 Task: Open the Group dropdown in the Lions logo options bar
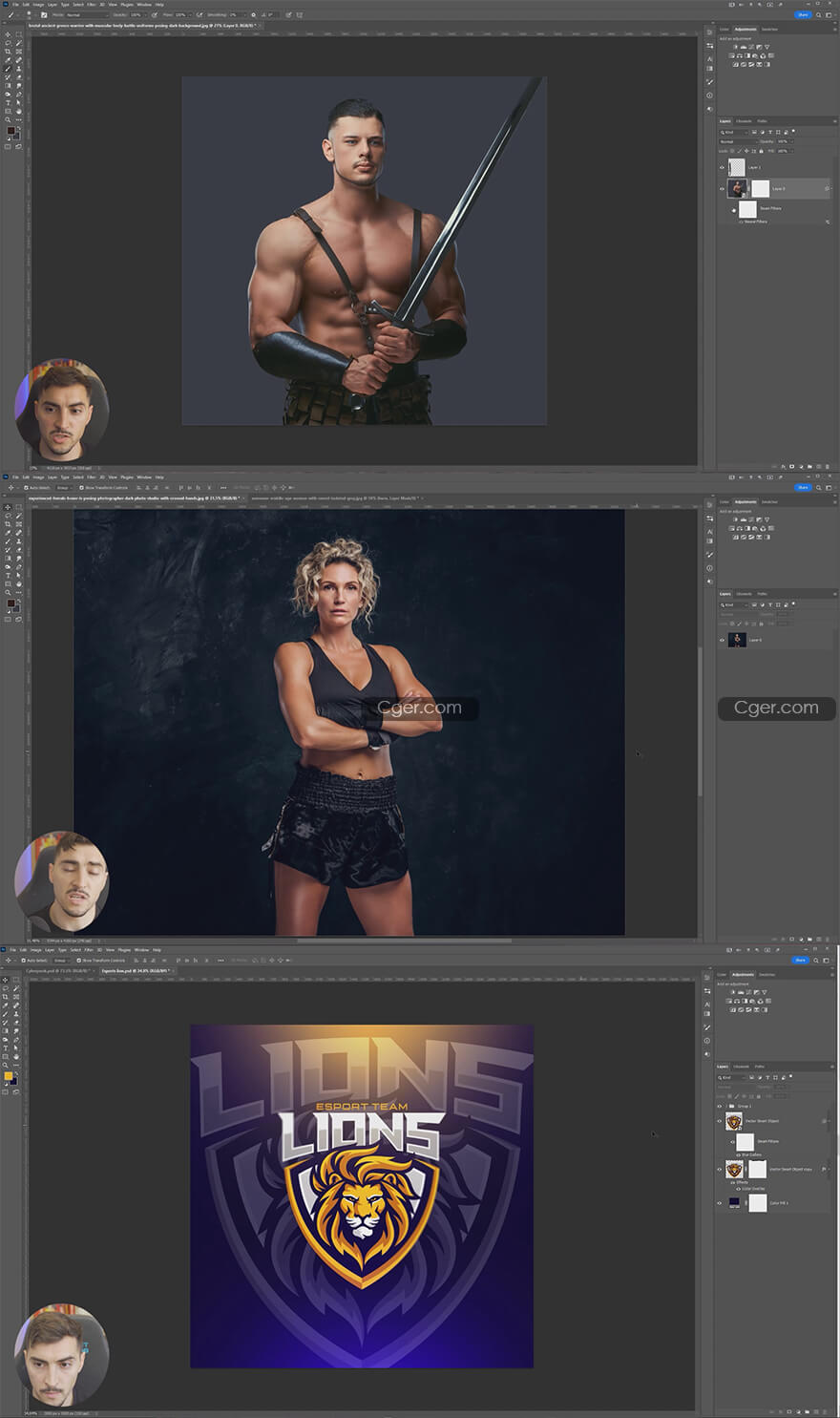click(60, 960)
